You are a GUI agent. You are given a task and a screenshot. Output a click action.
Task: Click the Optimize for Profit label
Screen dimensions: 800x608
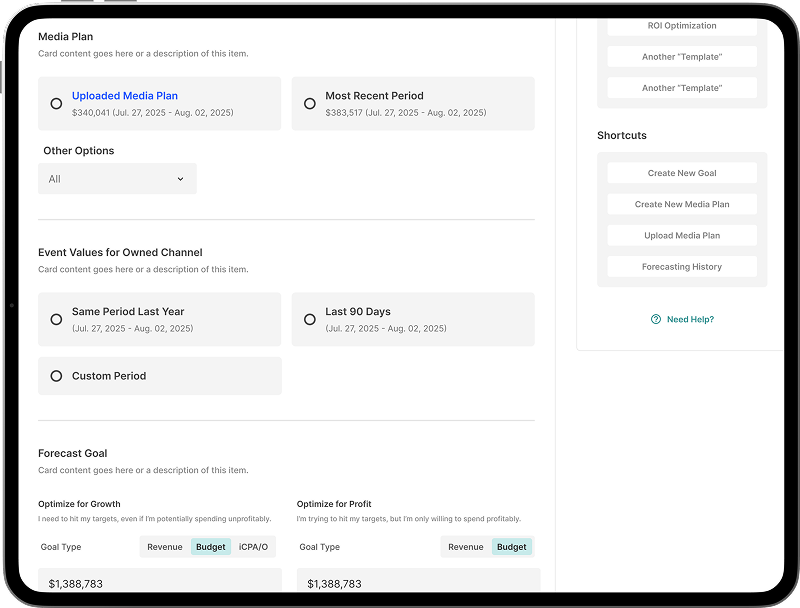click(x=334, y=504)
